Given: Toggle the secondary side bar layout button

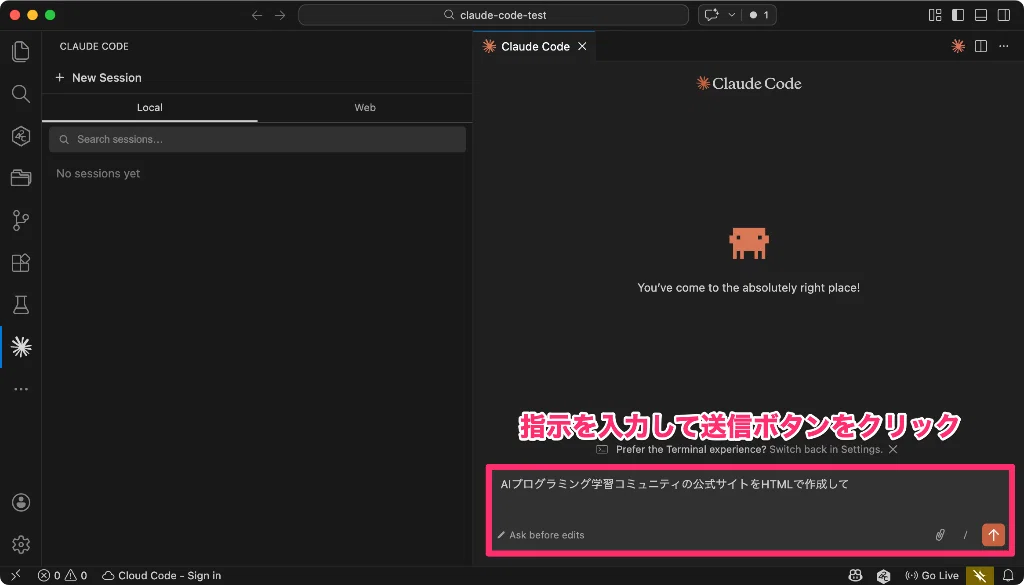Looking at the screenshot, I should (x=1004, y=15).
